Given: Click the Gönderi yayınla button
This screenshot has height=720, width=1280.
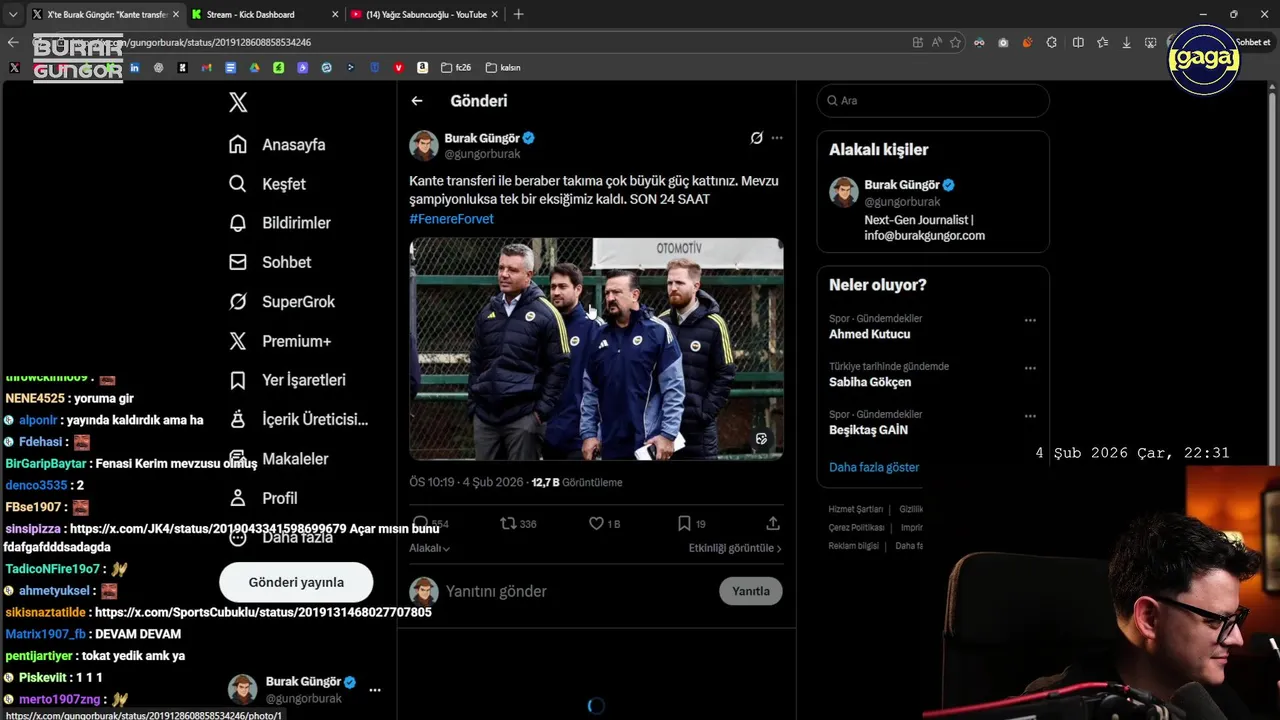Looking at the screenshot, I should [296, 582].
